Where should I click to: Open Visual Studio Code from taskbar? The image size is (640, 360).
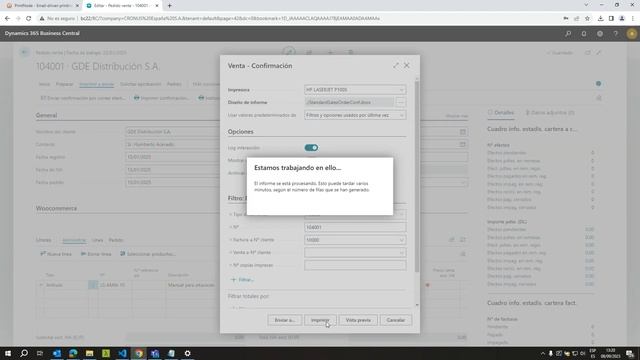coord(122,353)
